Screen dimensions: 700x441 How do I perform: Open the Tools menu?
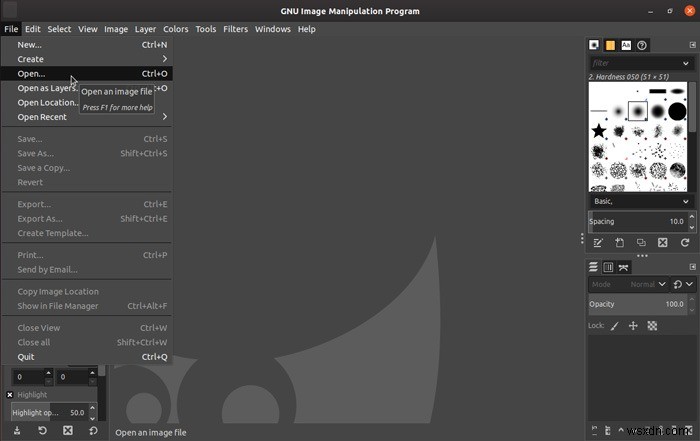[x=206, y=29]
